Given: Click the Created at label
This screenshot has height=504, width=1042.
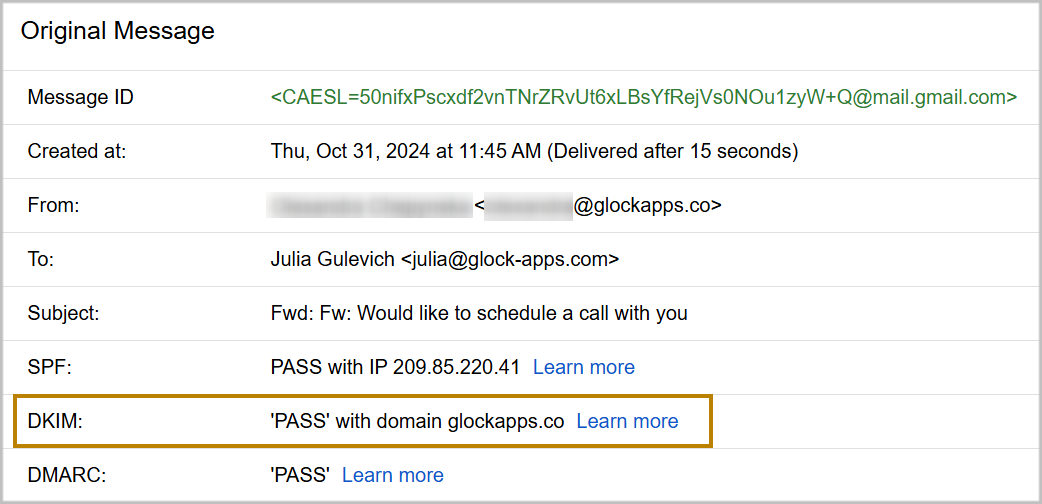Looking at the screenshot, I should pos(77,152).
